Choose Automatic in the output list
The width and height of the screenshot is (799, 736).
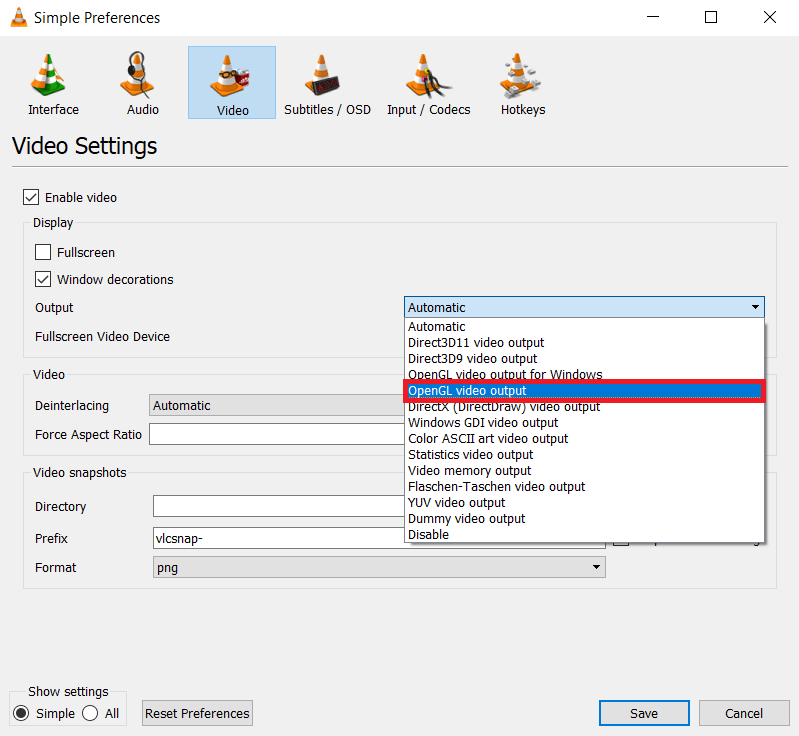[584, 327]
